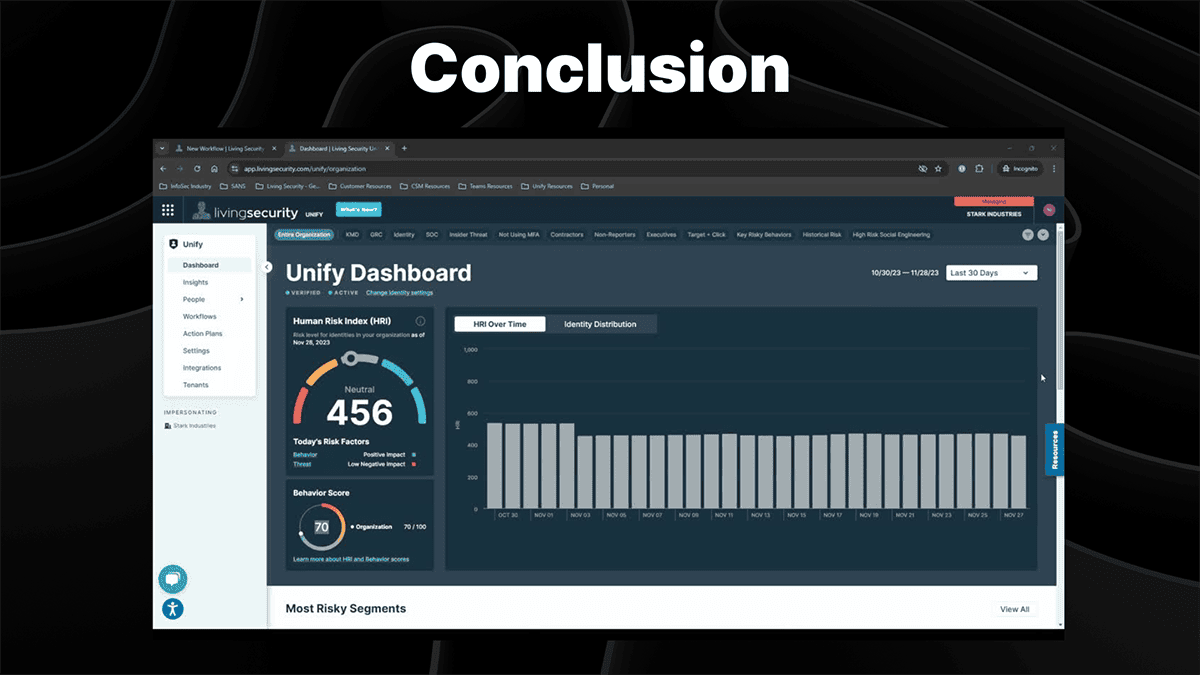Click the Unify shield icon
This screenshot has width=1200, height=675.
tap(173, 244)
